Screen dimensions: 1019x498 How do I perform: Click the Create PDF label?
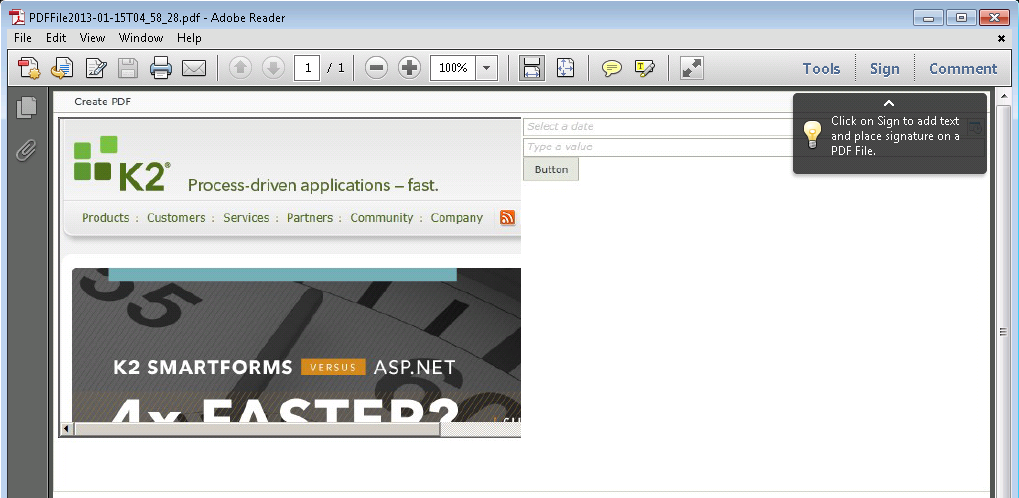tap(103, 102)
